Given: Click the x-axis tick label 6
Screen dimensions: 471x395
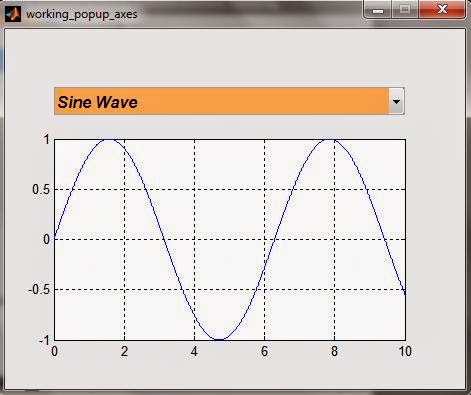Looking at the screenshot, I should [264, 351].
